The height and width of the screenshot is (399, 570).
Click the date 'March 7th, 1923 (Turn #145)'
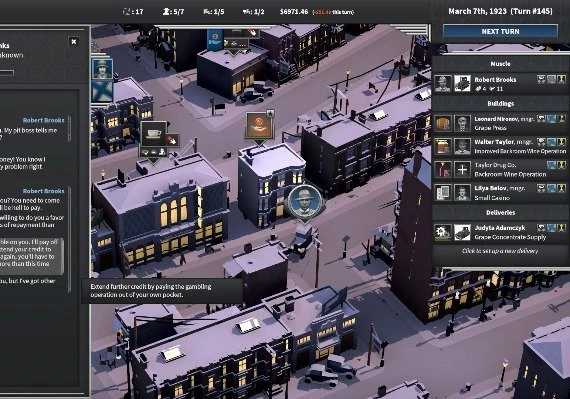tap(500, 11)
